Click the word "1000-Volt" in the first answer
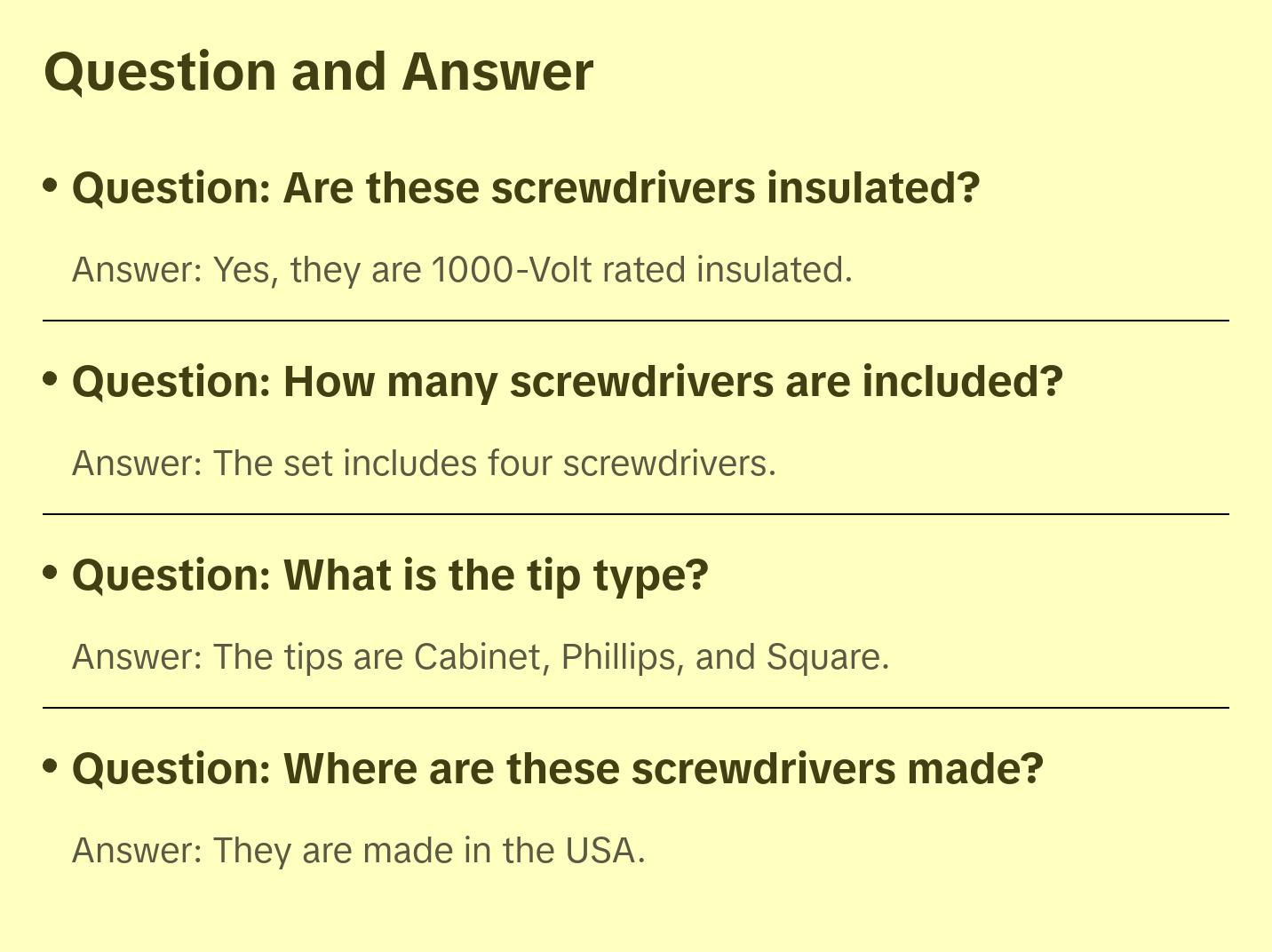Image resolution: width=1272 pixels, height=952 pixels. (x=512, y=270)
